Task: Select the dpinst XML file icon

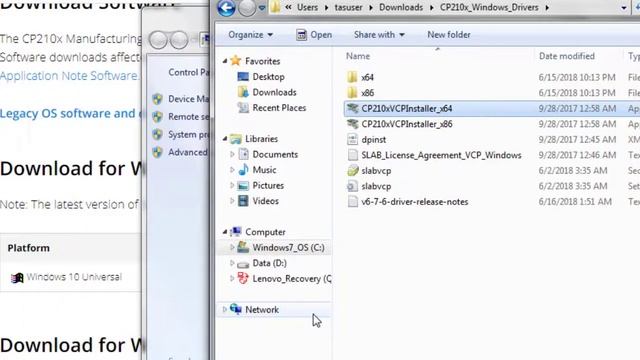Action: pos(352,139)
